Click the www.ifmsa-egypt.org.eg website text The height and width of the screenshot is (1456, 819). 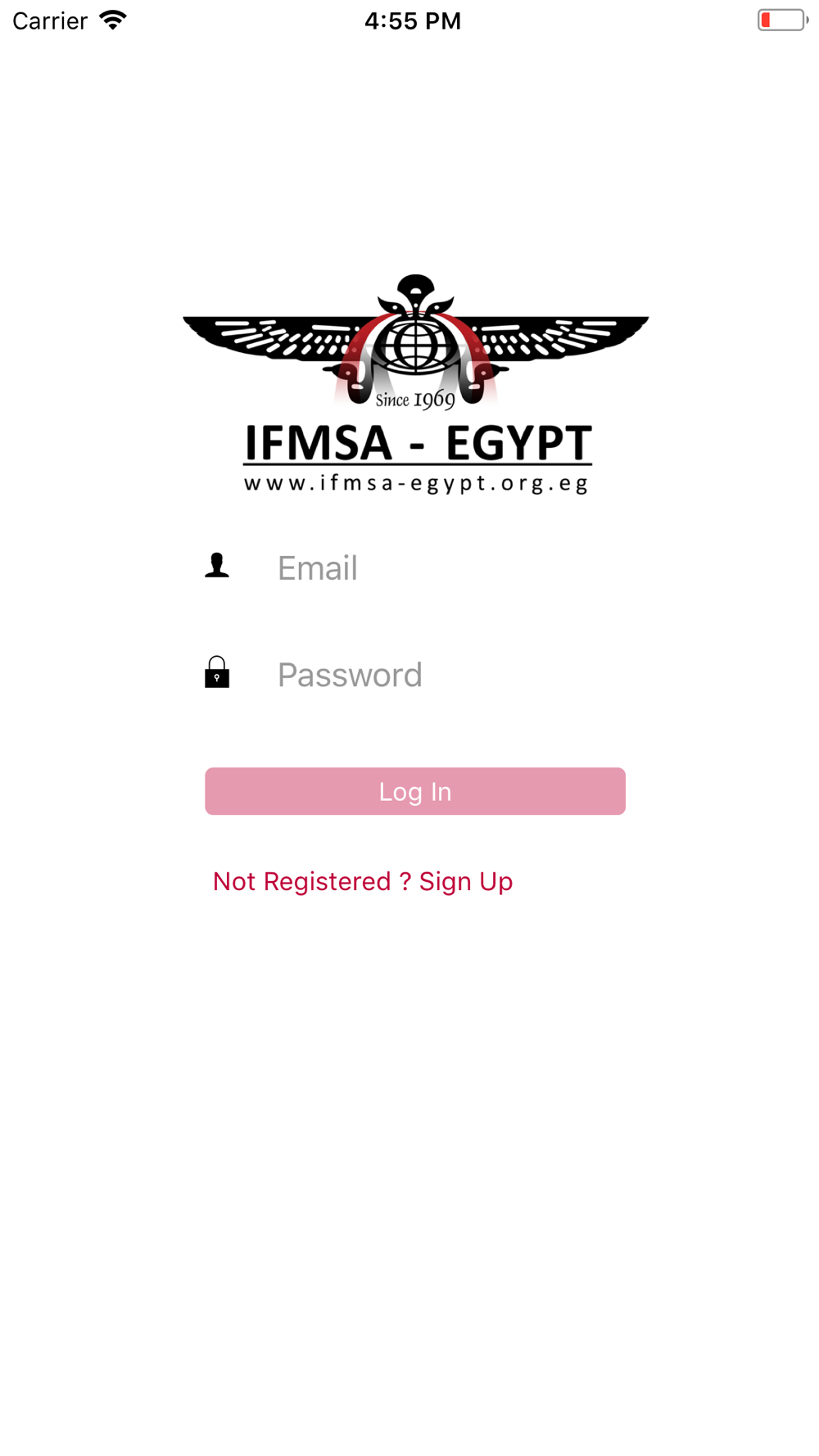point(417,483)
